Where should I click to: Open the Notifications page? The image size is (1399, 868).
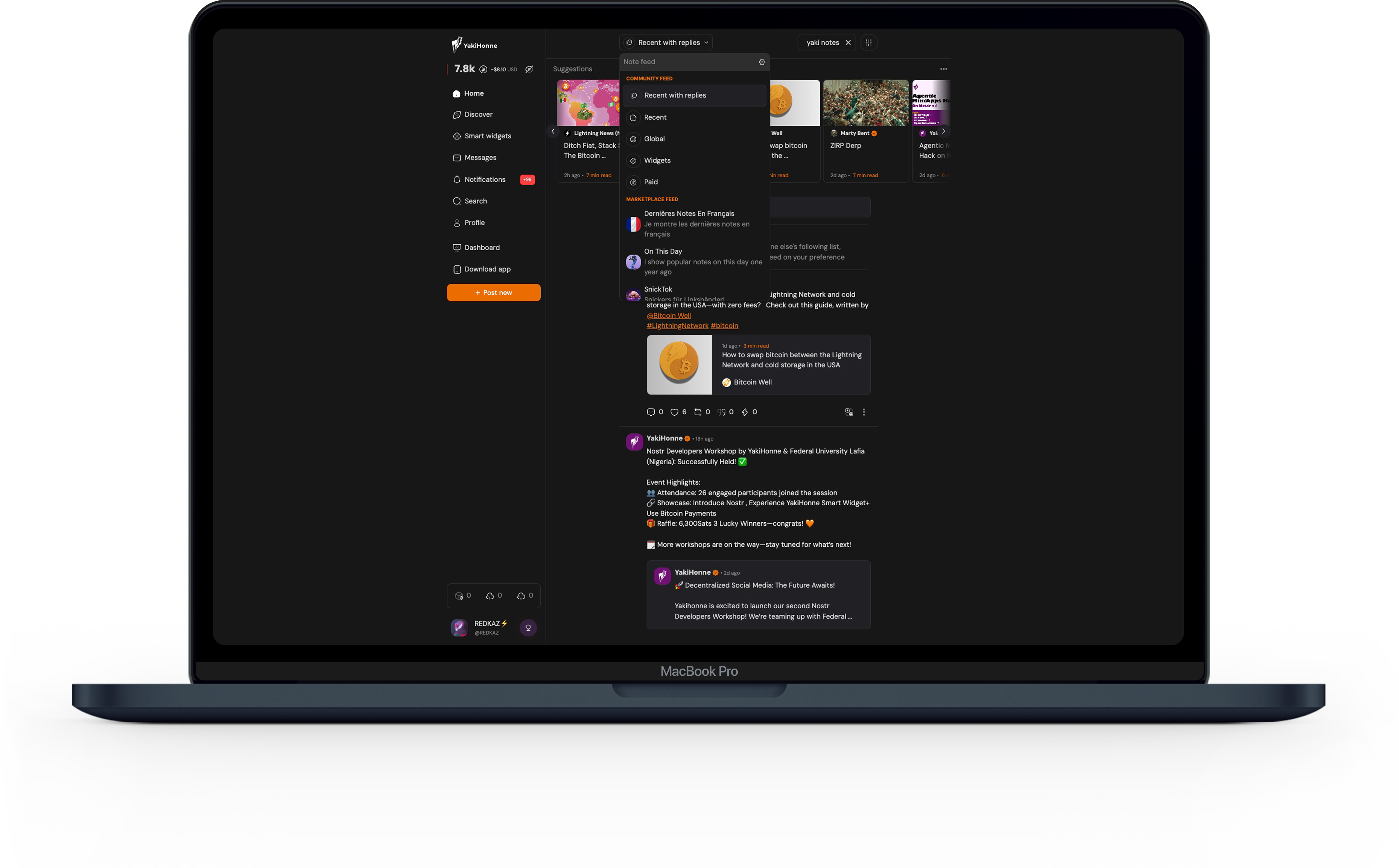point(494,179)
